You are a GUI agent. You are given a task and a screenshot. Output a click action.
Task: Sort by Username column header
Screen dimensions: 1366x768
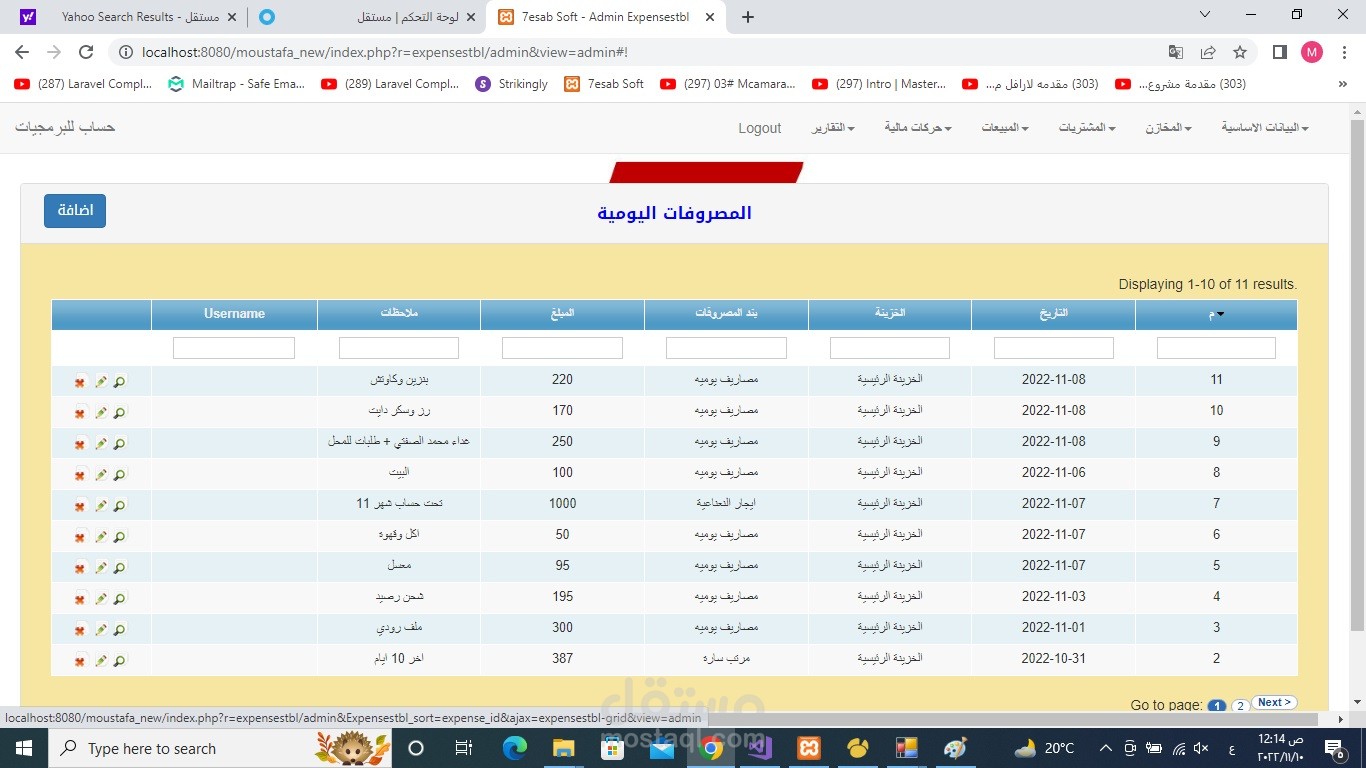tap(234, 314)
